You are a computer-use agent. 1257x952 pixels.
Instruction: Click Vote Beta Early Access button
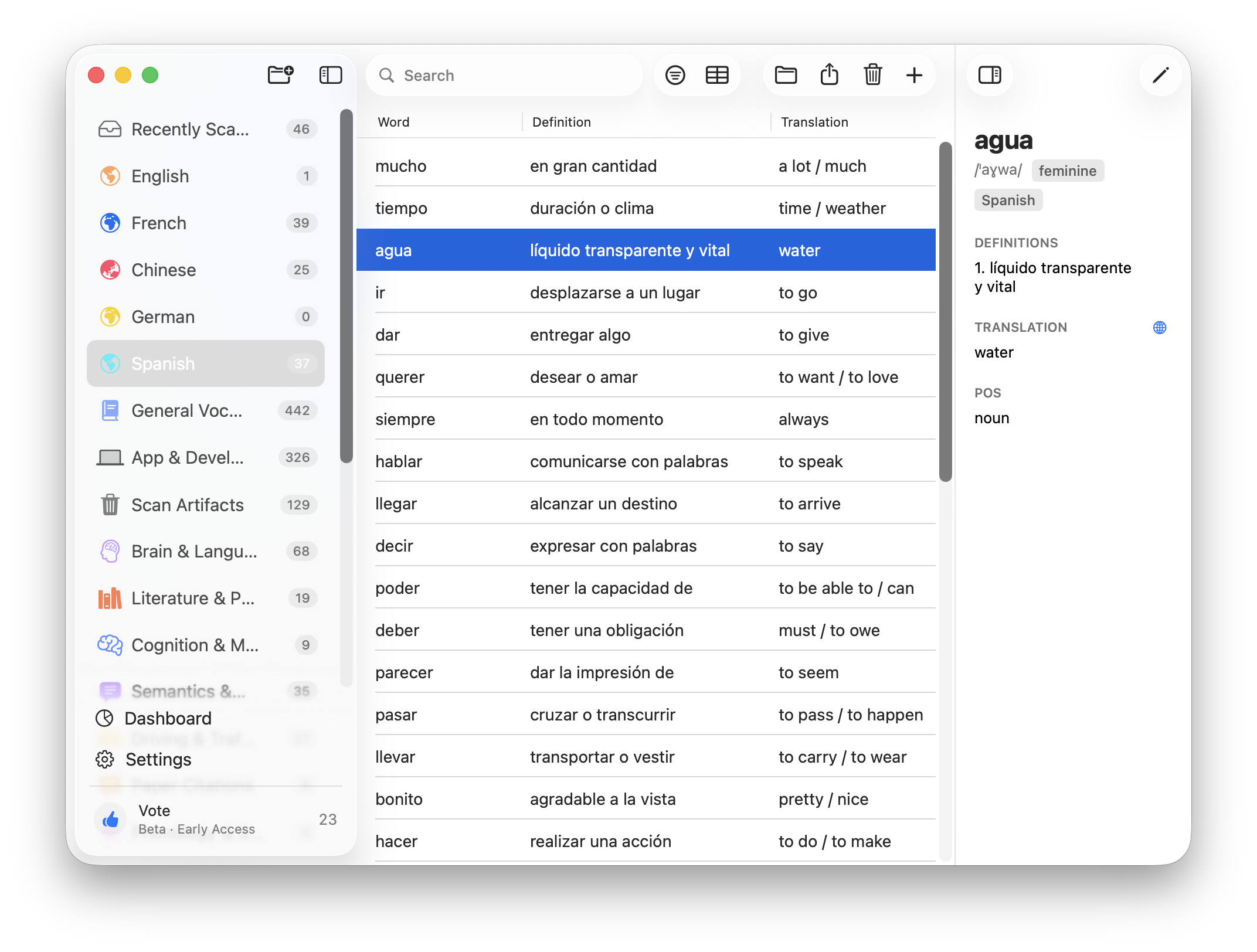pyautogui.click(x=215, y=819)
